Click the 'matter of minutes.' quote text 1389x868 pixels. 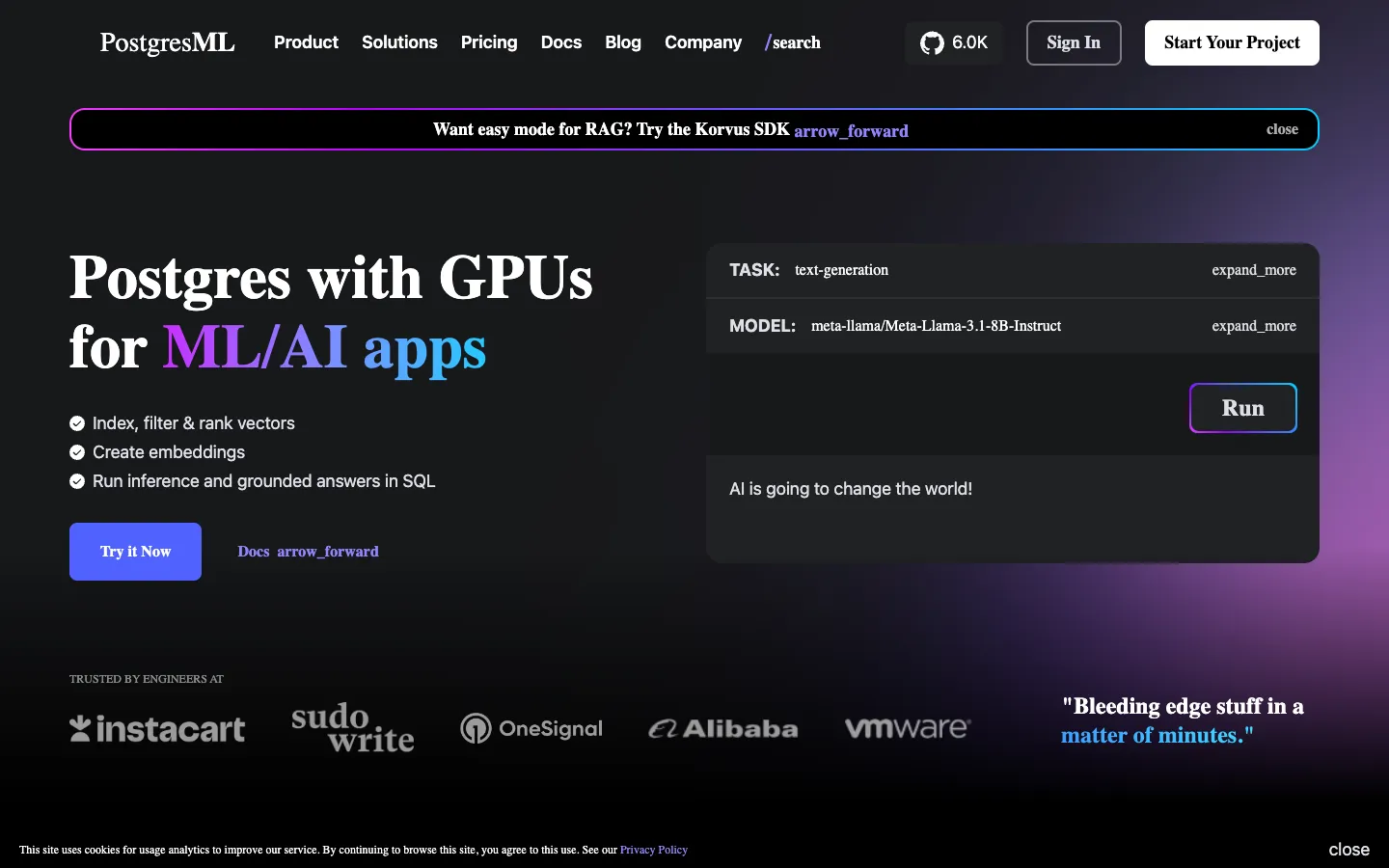point(1157,735)
